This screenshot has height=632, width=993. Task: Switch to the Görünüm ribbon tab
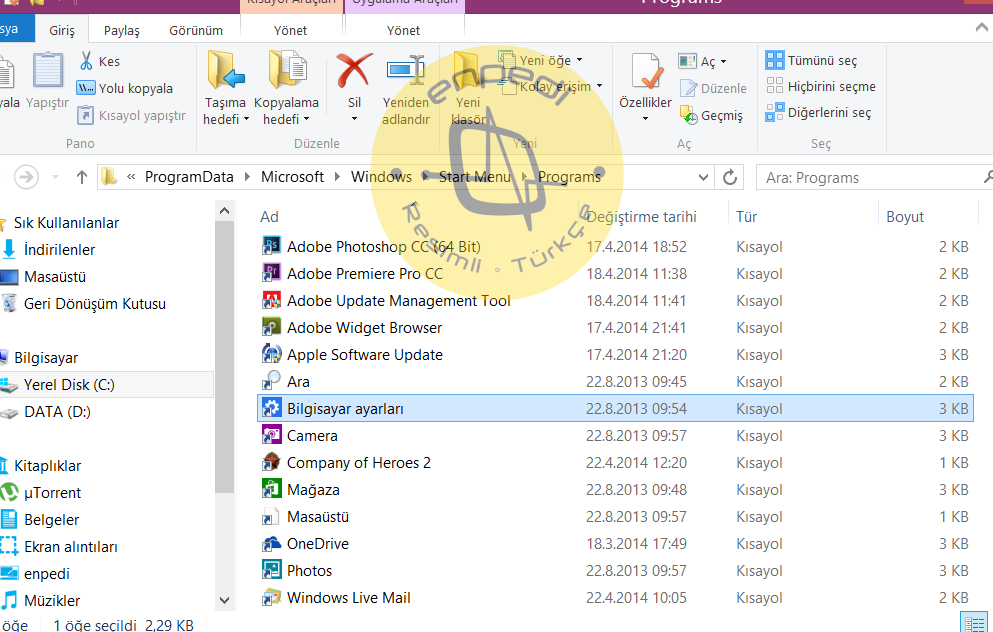[195, 30]
